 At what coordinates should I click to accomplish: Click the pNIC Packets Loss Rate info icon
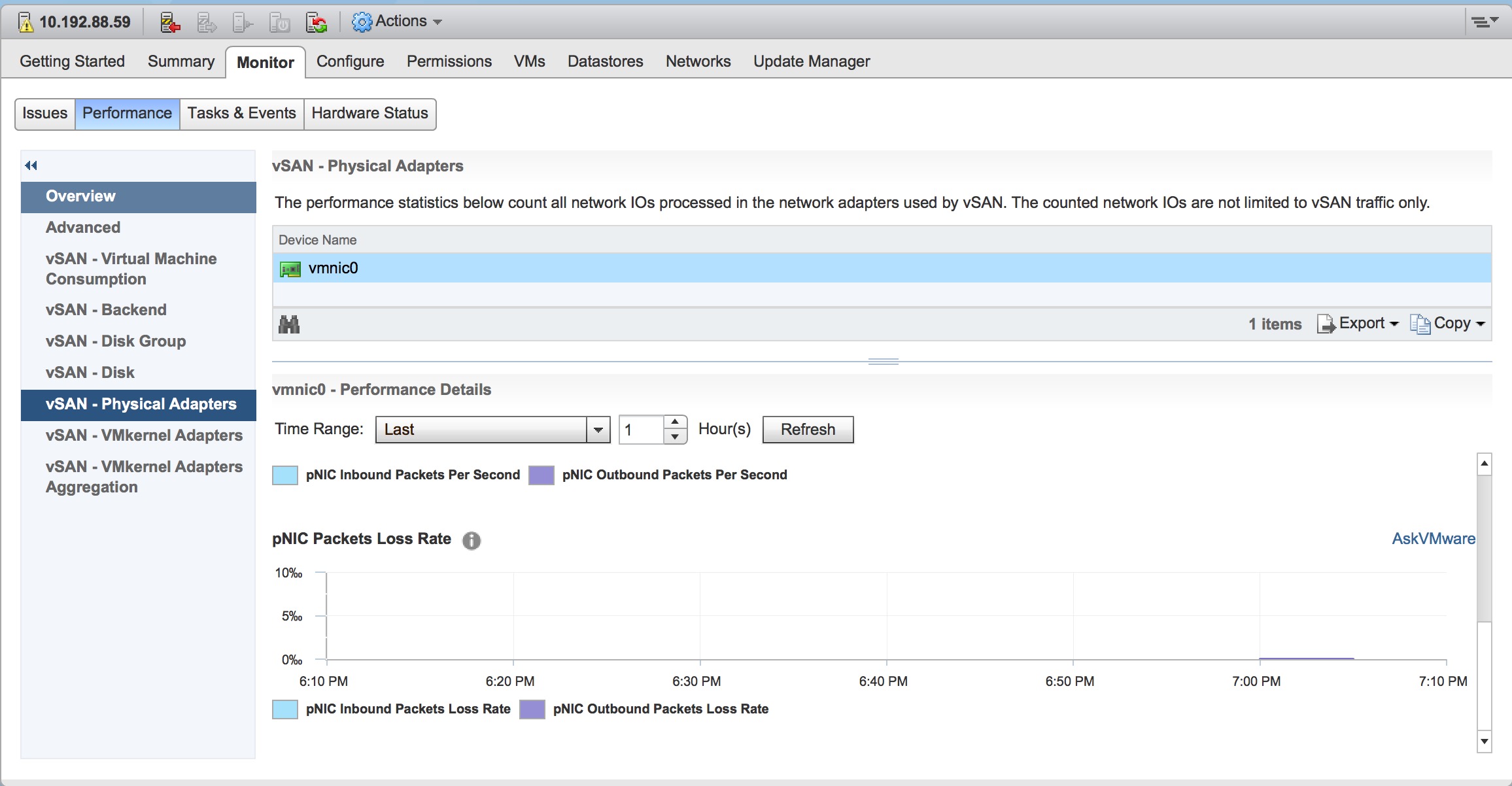click(472, 540)
